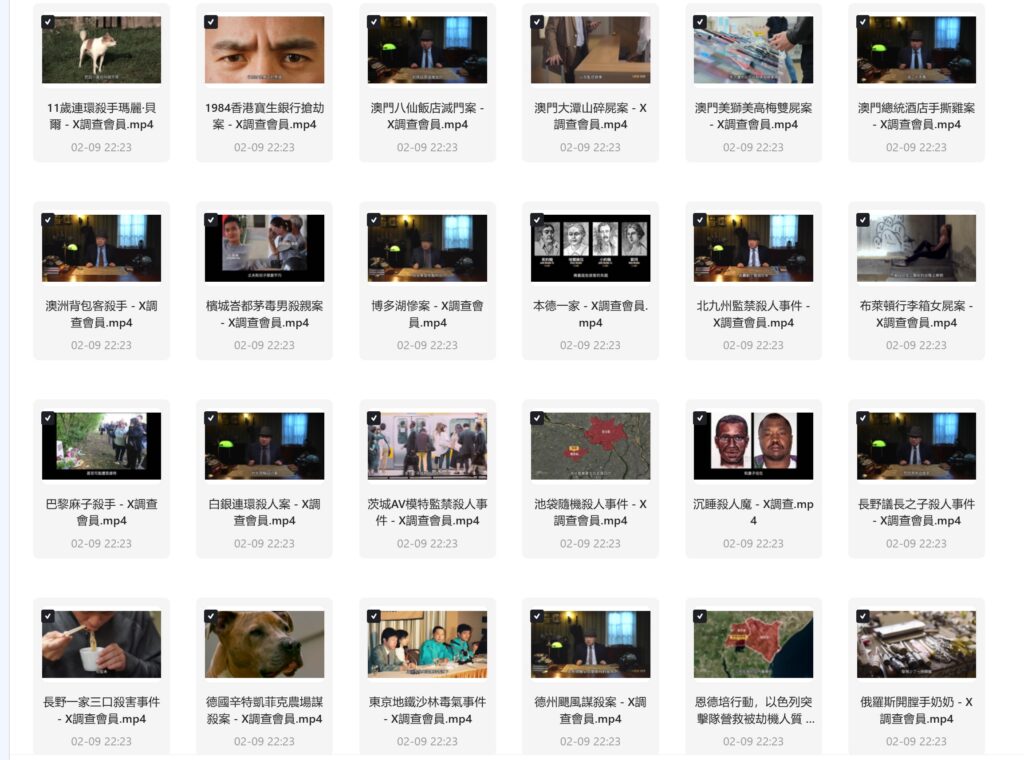1024x760 pixels.
Task: Toggle checkbox for 本德一家 video
Action: click(x=537, y=220)
